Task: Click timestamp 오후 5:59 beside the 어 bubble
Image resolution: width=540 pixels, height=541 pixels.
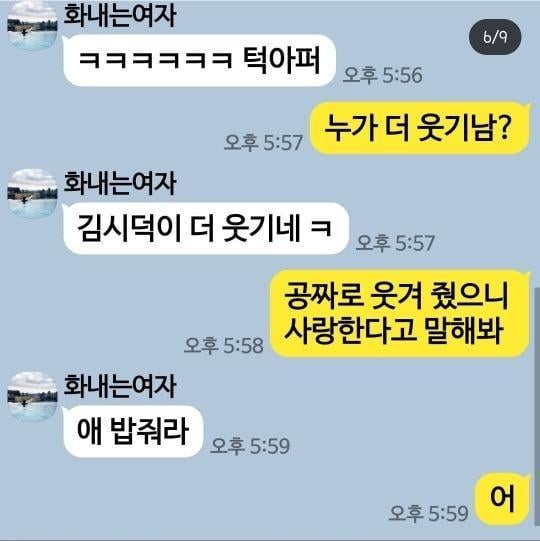Action: (429, 513)
